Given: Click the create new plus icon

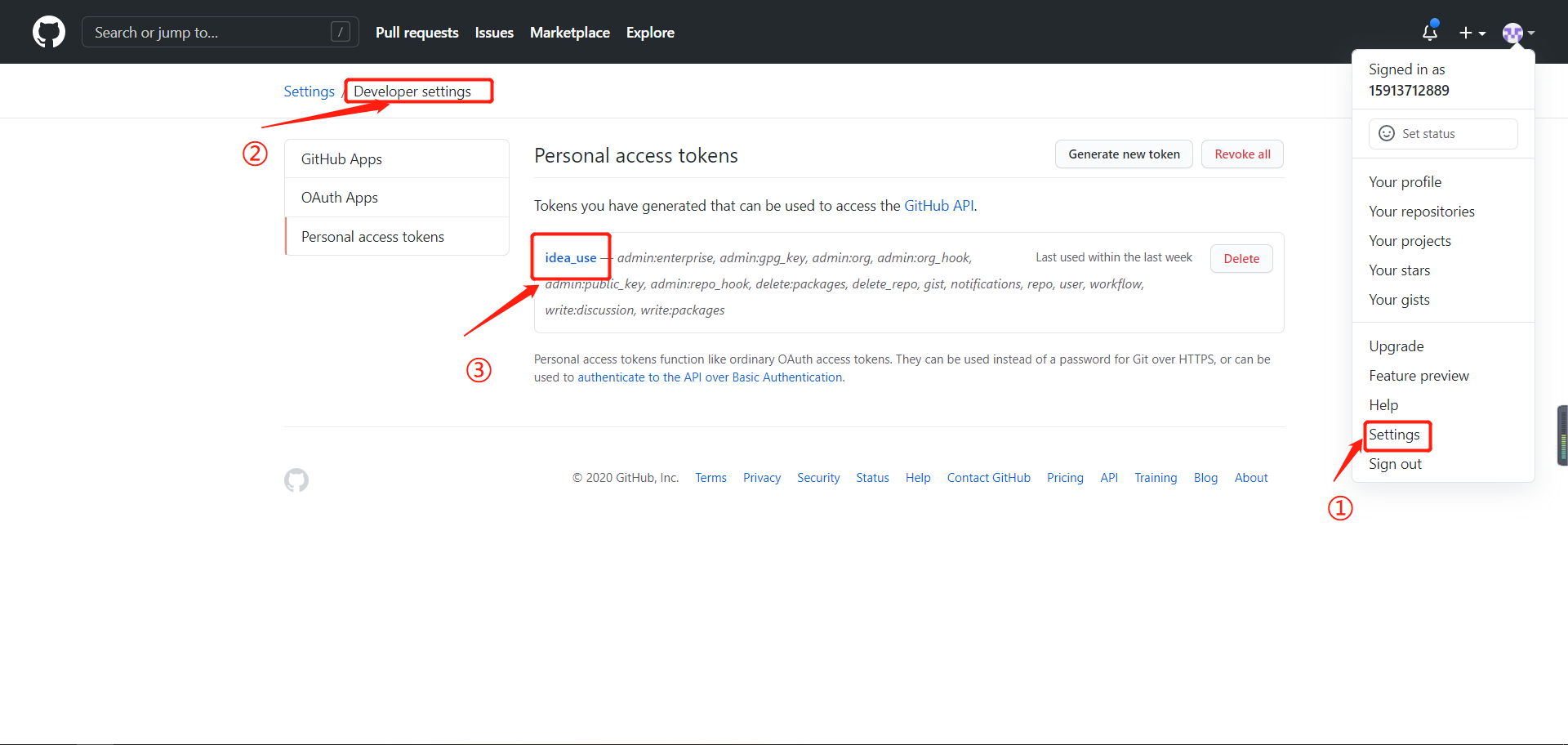Looking at the screenshot, I should pos(1466,33).
